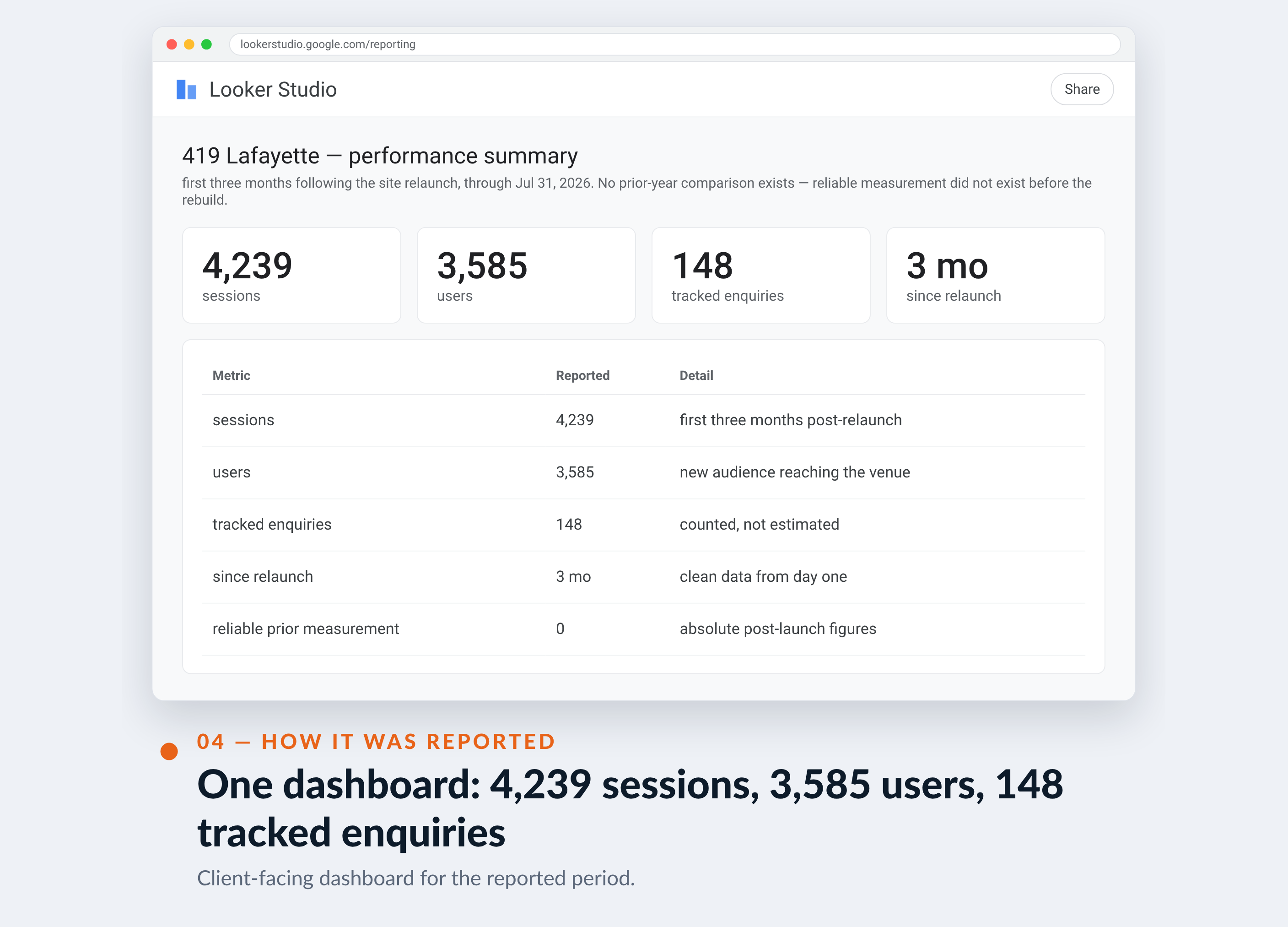Click 'clean data from day one' detail
Image resolution: width=1288 pixels, height=927 pixels.
(763, 576)
